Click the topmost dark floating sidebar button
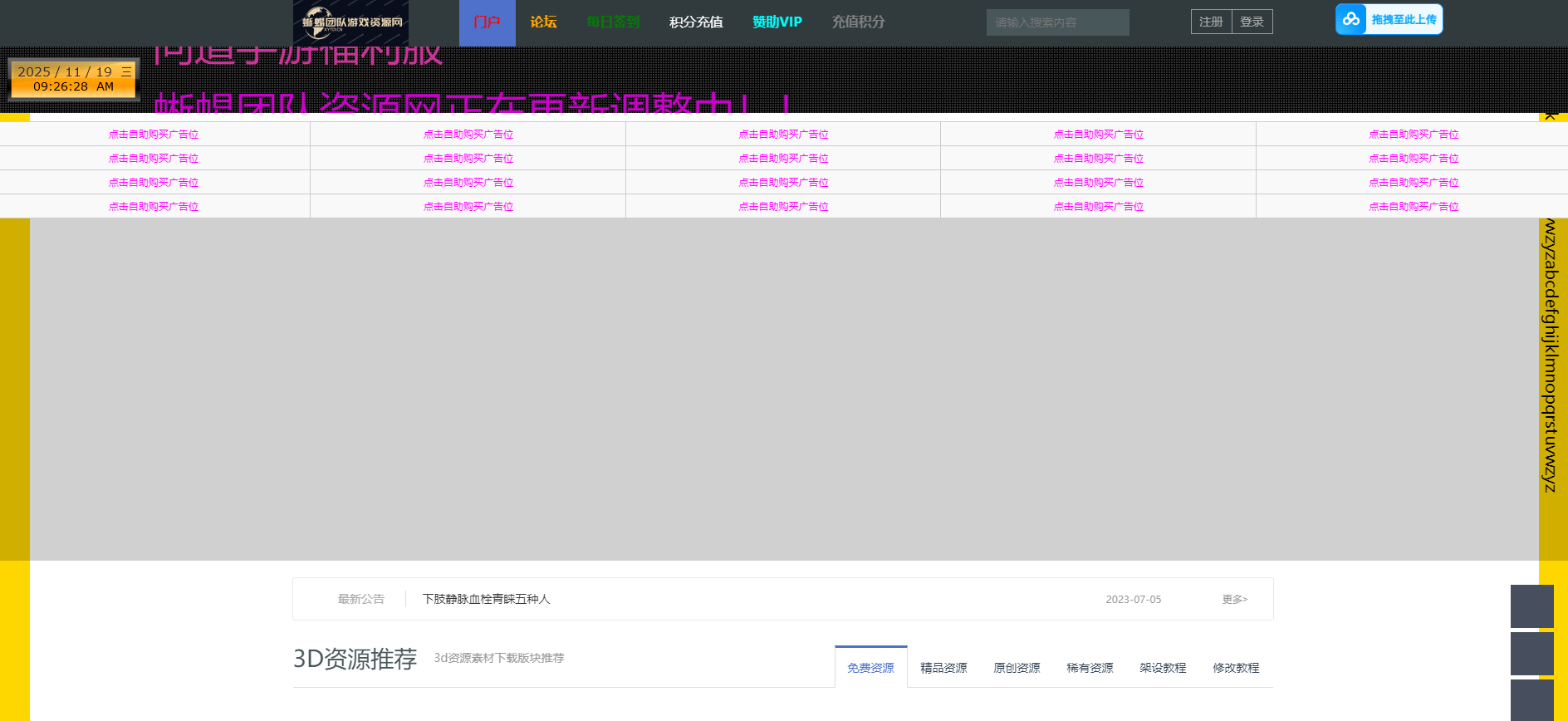This screenshot has height=721, width=1568. (1531, 606)
